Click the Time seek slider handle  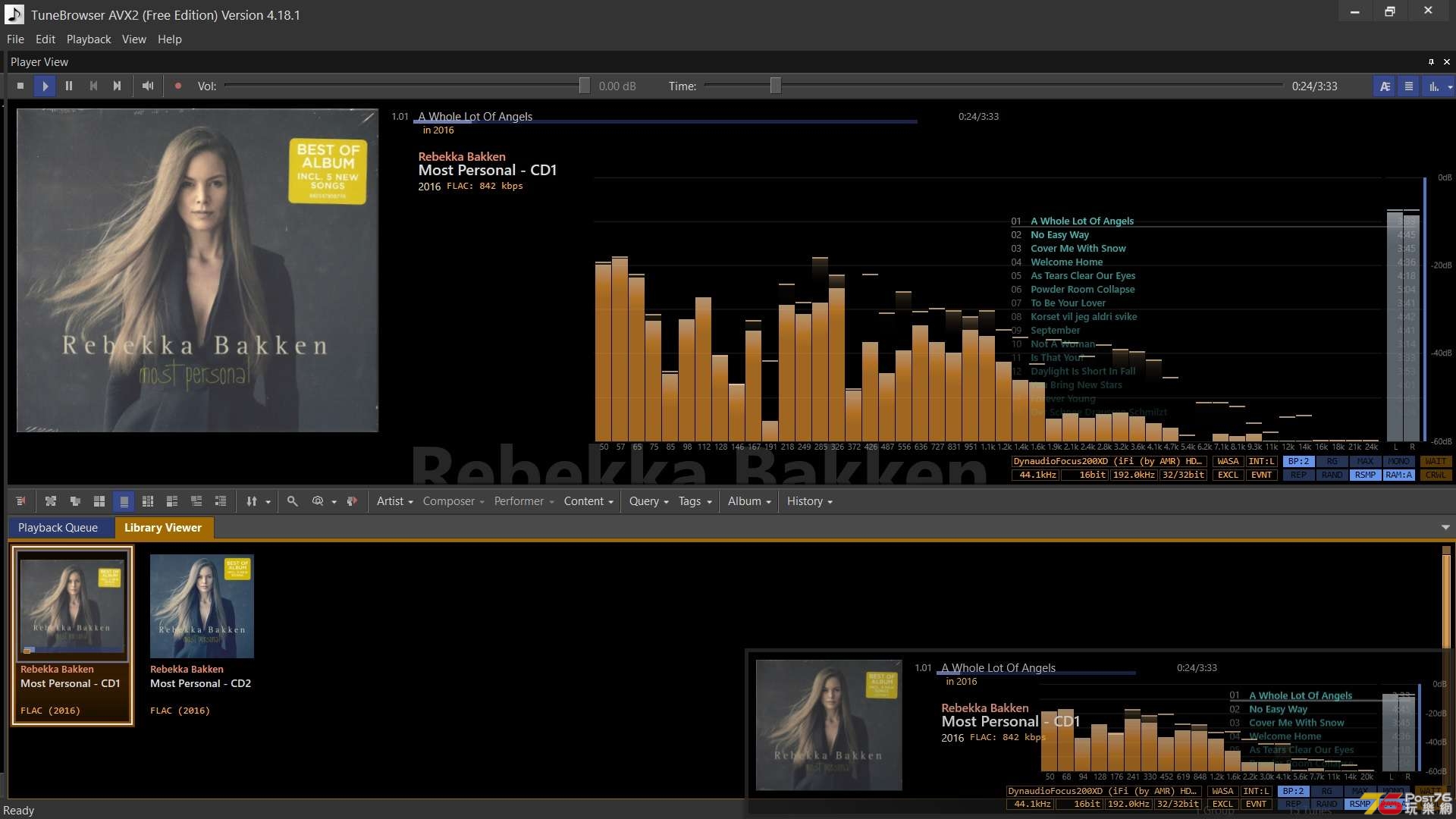click(775, 86)
